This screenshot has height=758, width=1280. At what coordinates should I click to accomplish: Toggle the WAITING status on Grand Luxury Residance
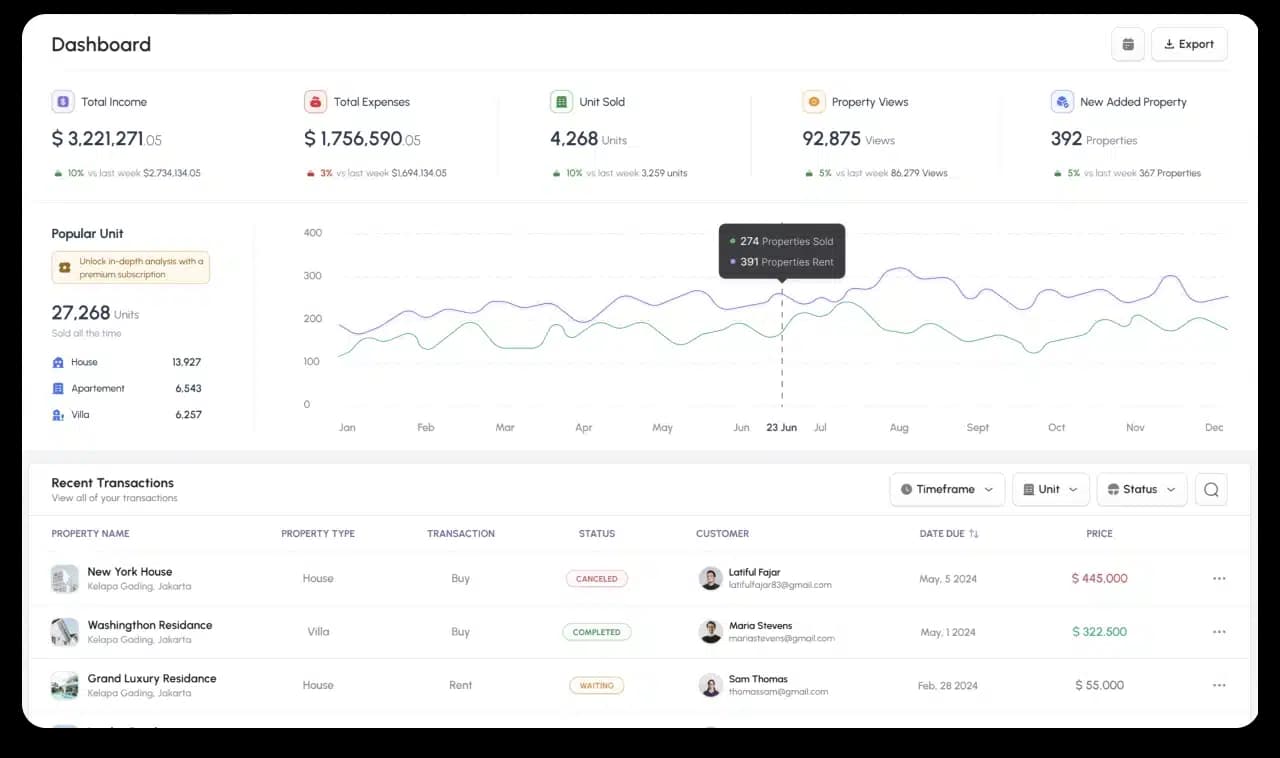(597, 685)
